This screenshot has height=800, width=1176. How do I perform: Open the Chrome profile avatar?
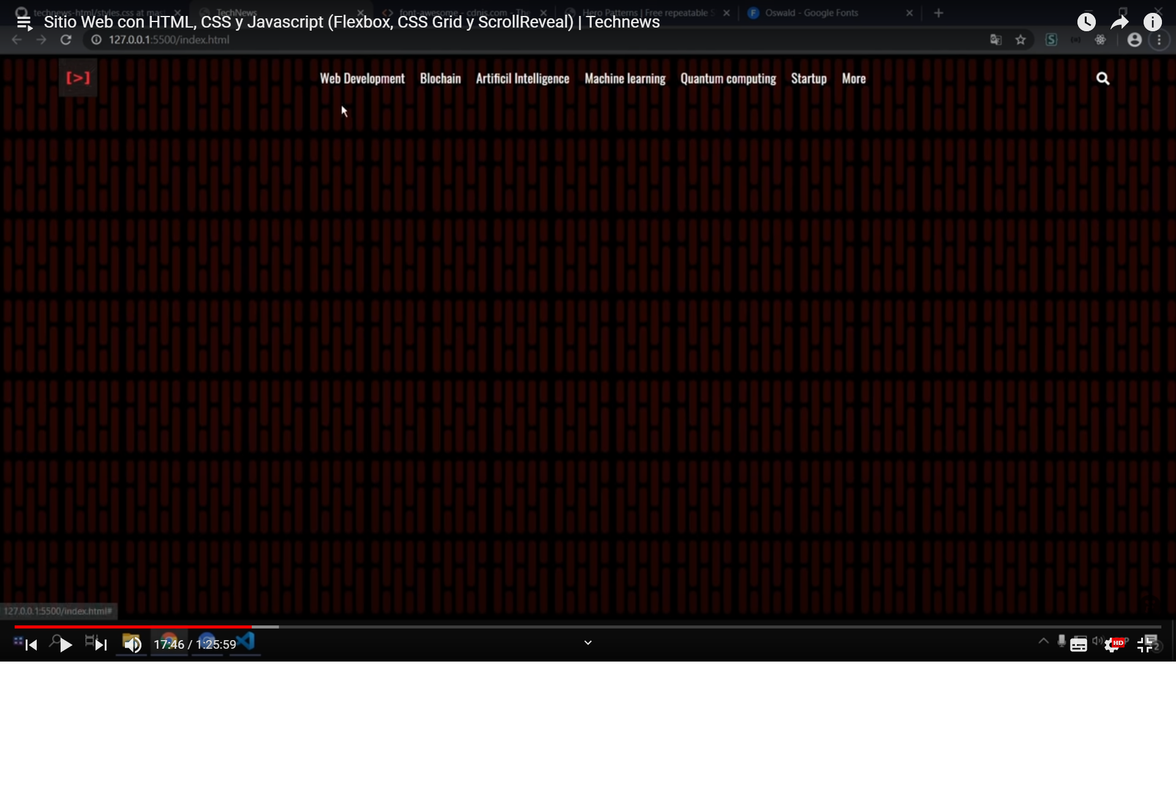[x=1134, y=40]
